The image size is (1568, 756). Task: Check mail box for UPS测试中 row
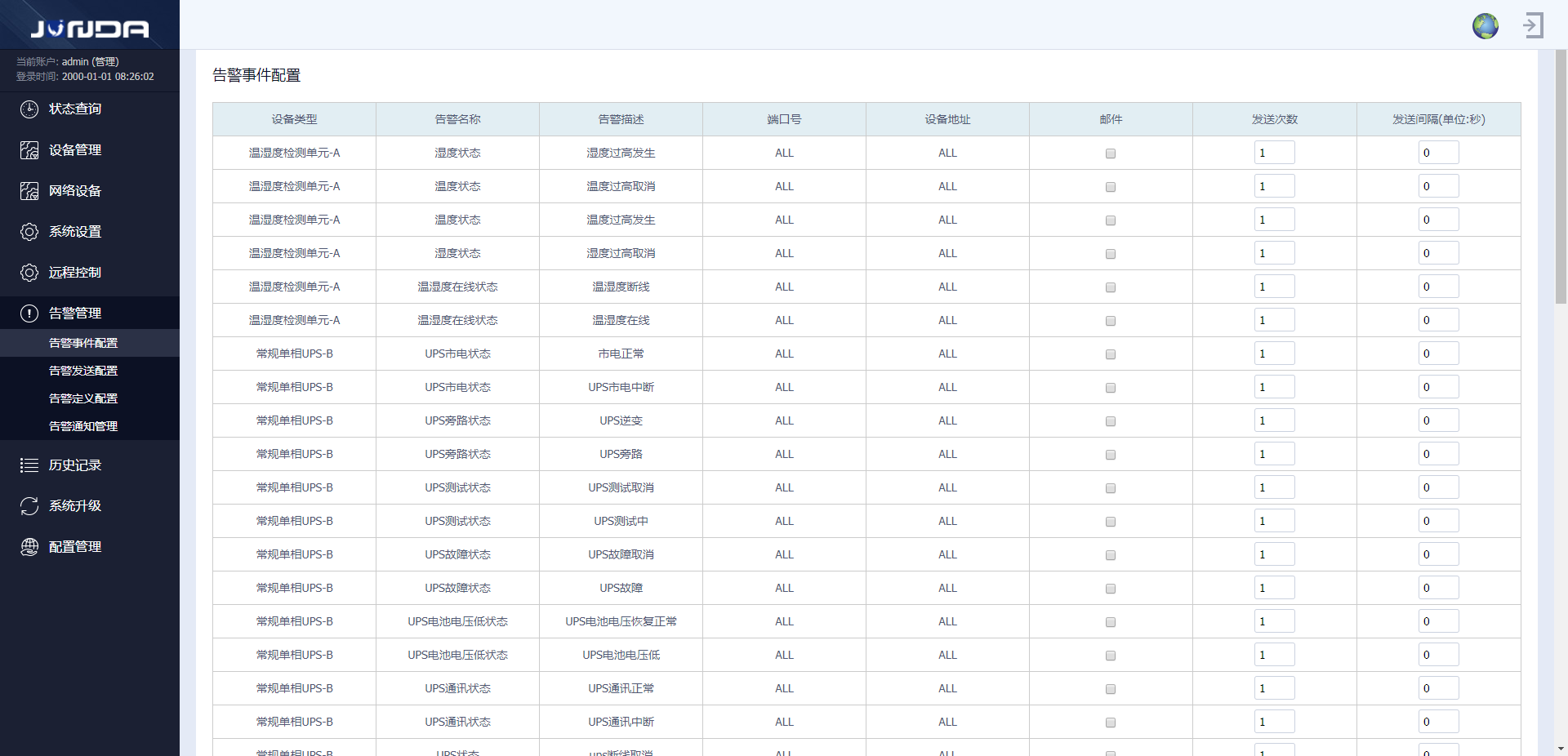point(1111,522)
